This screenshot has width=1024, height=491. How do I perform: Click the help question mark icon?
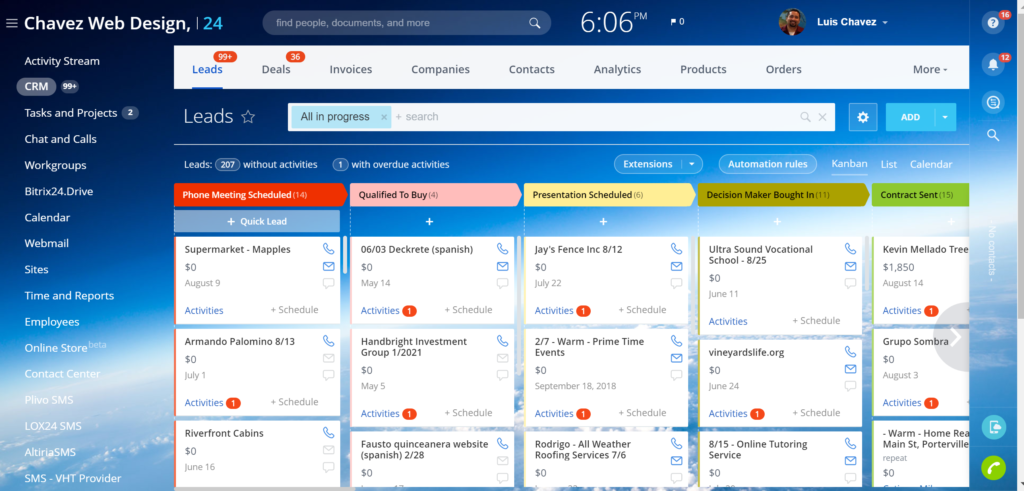[993, 23]
